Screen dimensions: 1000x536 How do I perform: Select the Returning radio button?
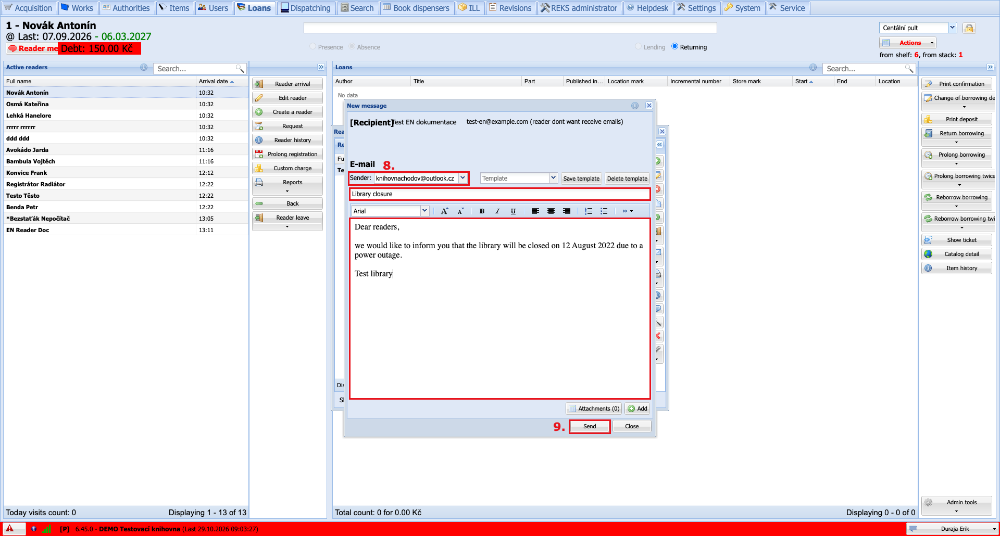[x=675, y=47]
